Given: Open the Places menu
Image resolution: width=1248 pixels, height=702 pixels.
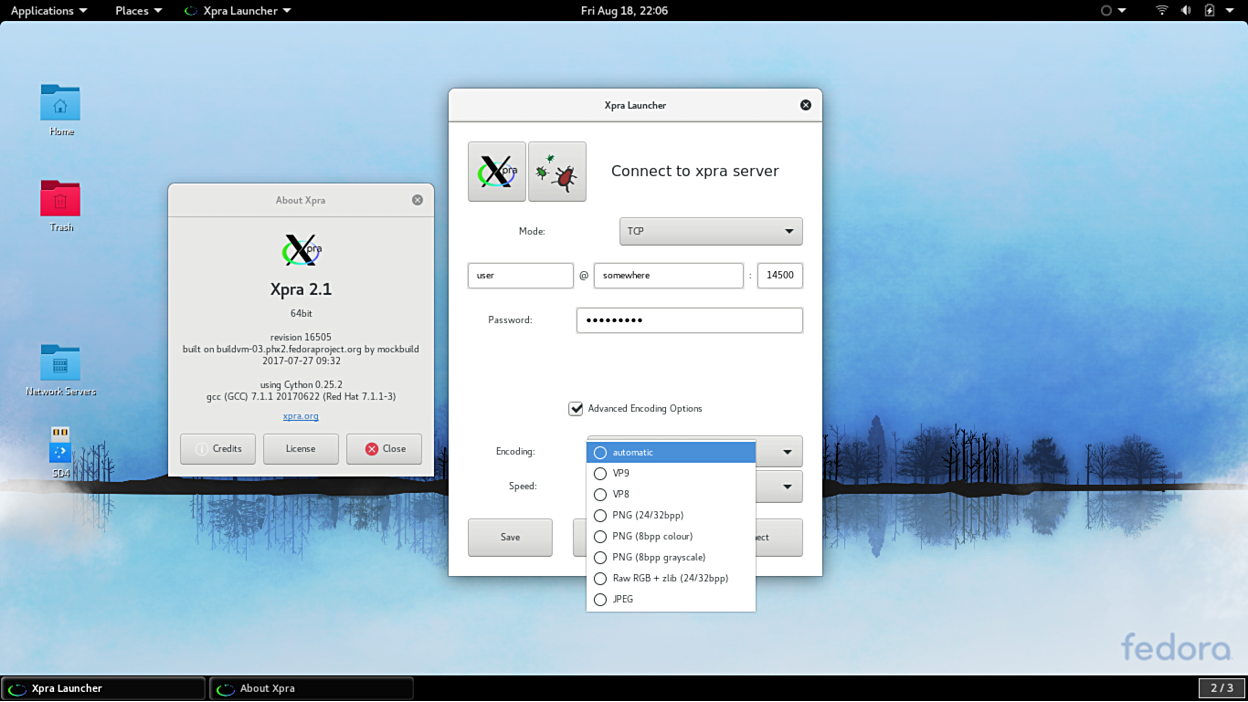Looking at the screenshot, I should tap(138, 11).
